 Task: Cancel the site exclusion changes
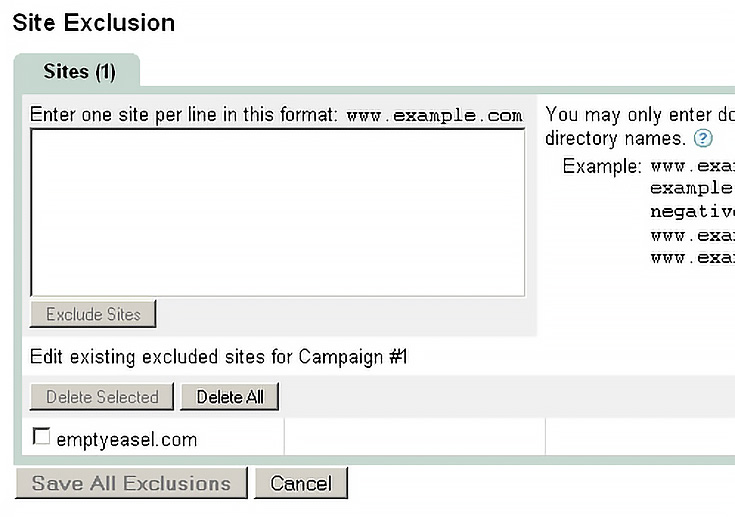coord(301,483)
